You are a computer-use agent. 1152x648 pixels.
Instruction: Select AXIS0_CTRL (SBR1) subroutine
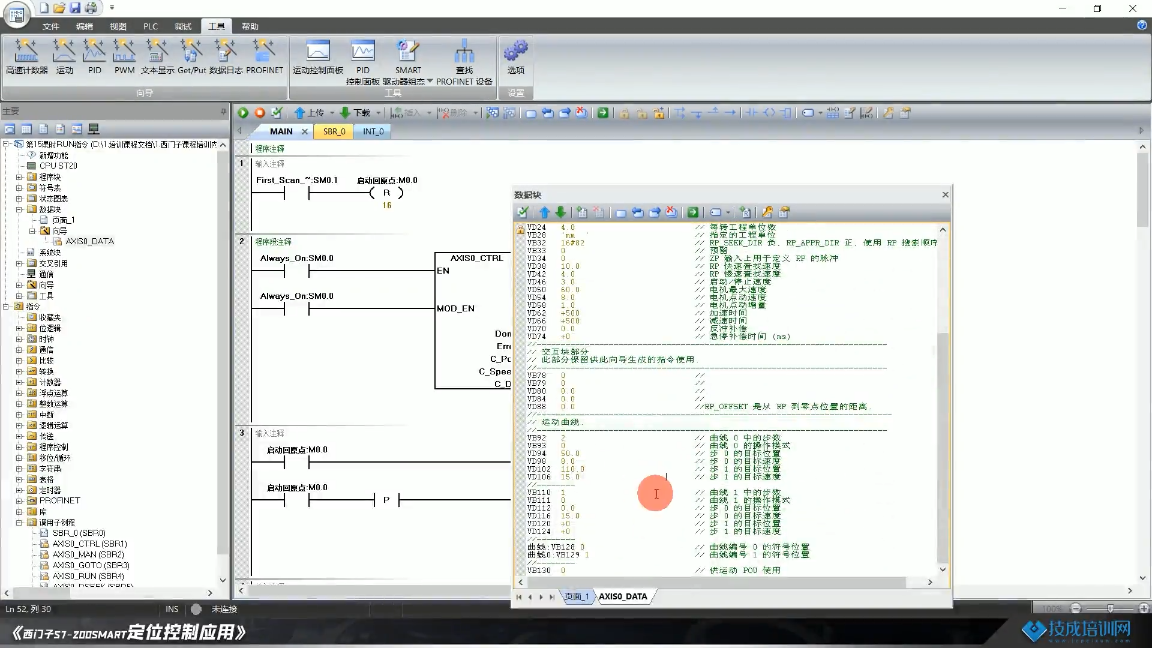point(90,544)
